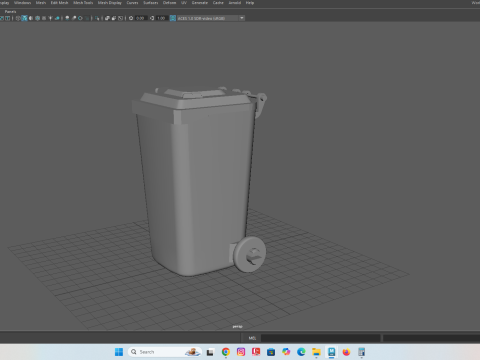Click X-ray active components icon

[x=114, y=18]
